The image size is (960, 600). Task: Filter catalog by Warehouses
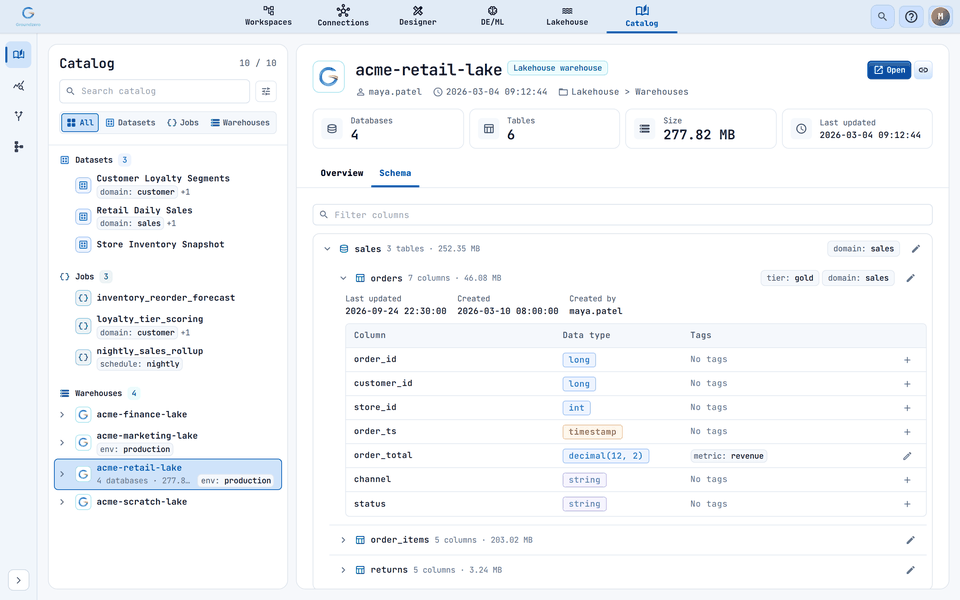240,122
